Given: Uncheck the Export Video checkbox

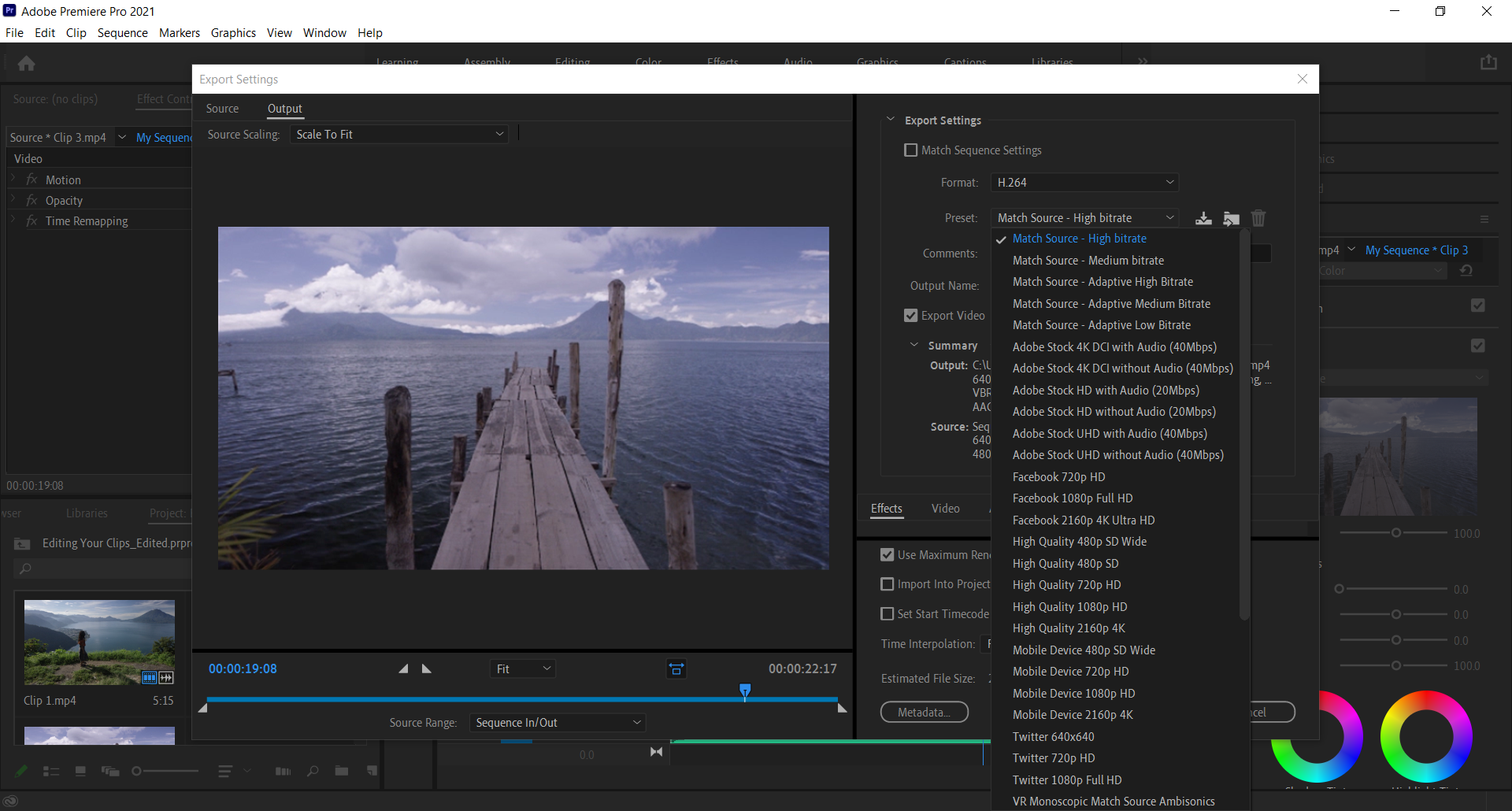Looking at the screenshot, I should coord(911,316).
